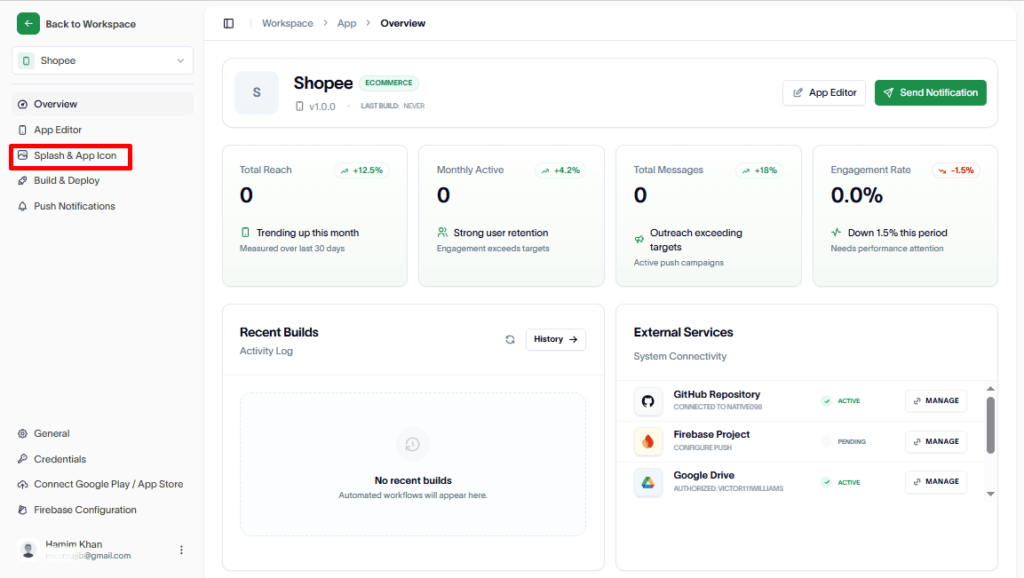Open Connect Google Play / App Store
Image resolution: width=1024 pixels, height=578 pixels.
103,485
